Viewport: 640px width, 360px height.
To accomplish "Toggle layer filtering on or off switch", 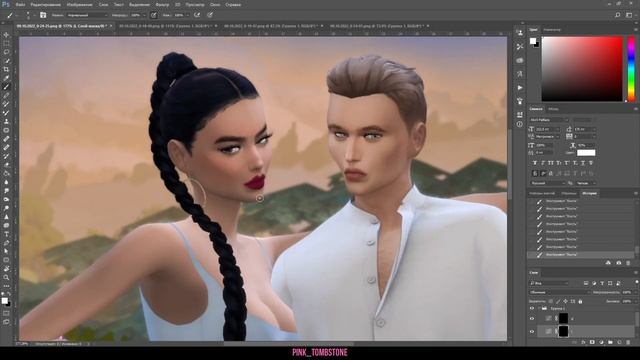I will click(x=636, y=282).
